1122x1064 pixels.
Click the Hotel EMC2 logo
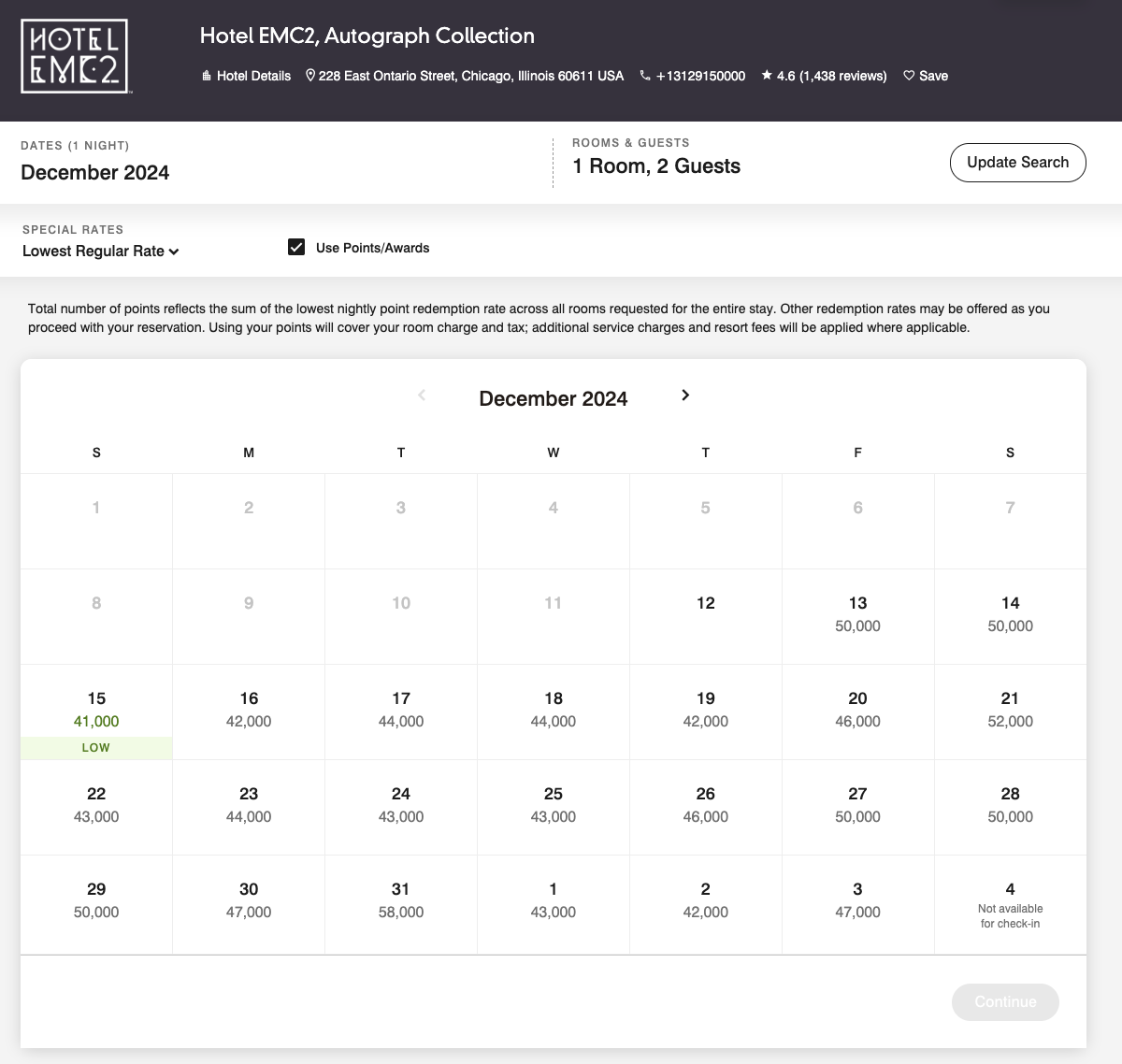75,57
